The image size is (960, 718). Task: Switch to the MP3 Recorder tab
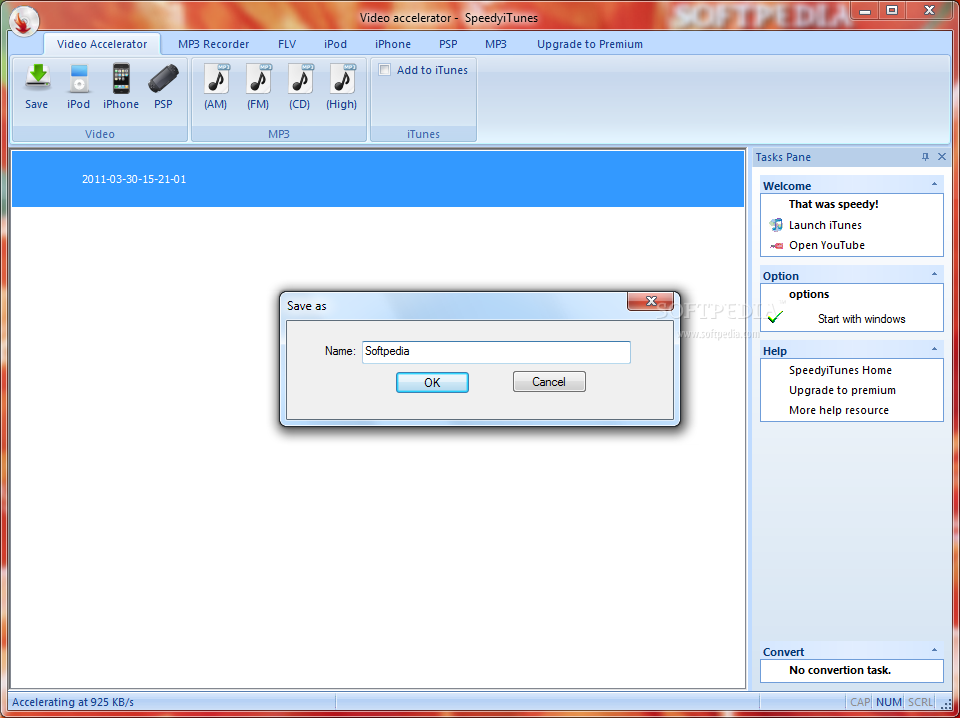(213, 44)
